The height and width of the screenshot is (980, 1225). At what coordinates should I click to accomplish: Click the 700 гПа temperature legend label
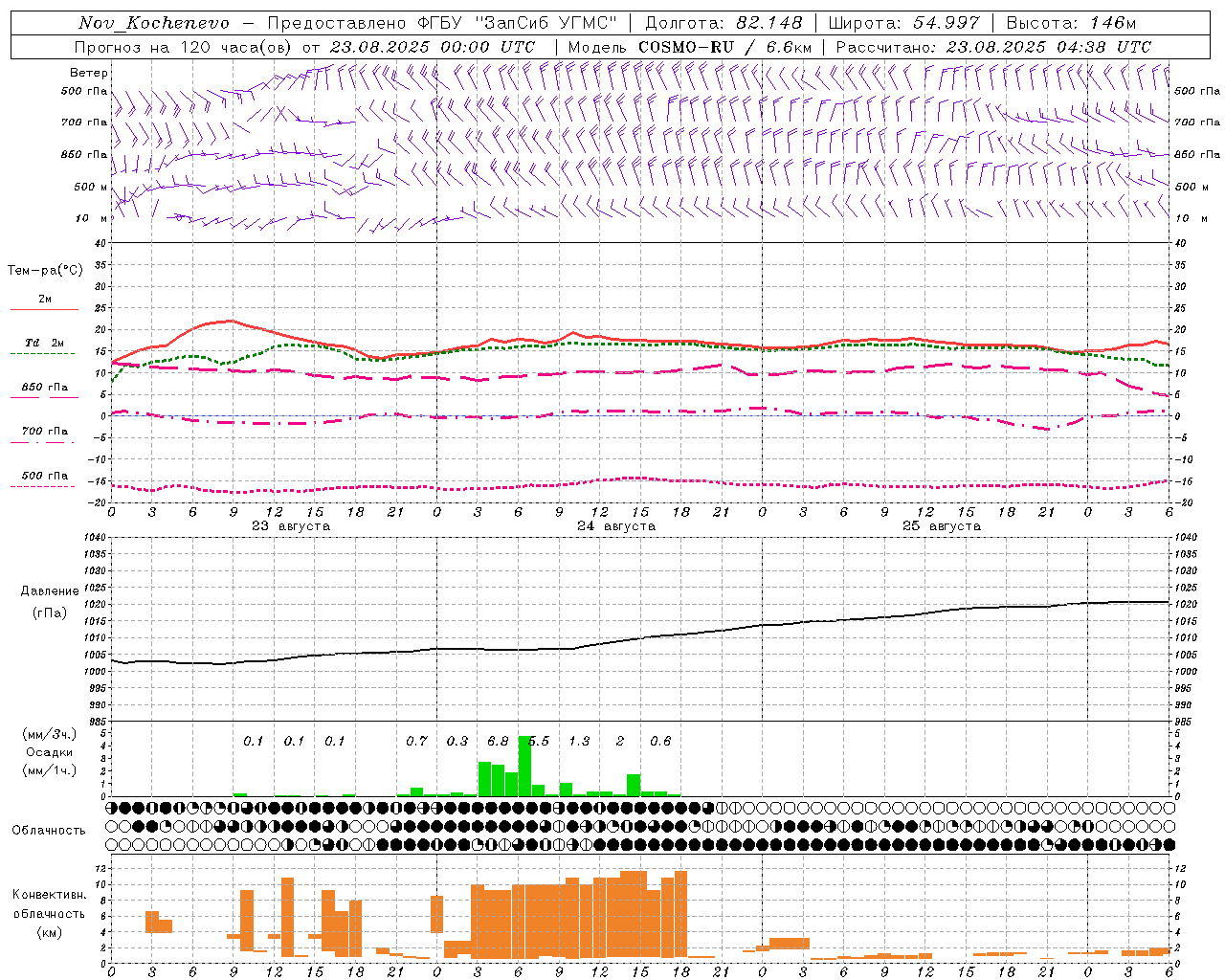(x=45, y=432)
